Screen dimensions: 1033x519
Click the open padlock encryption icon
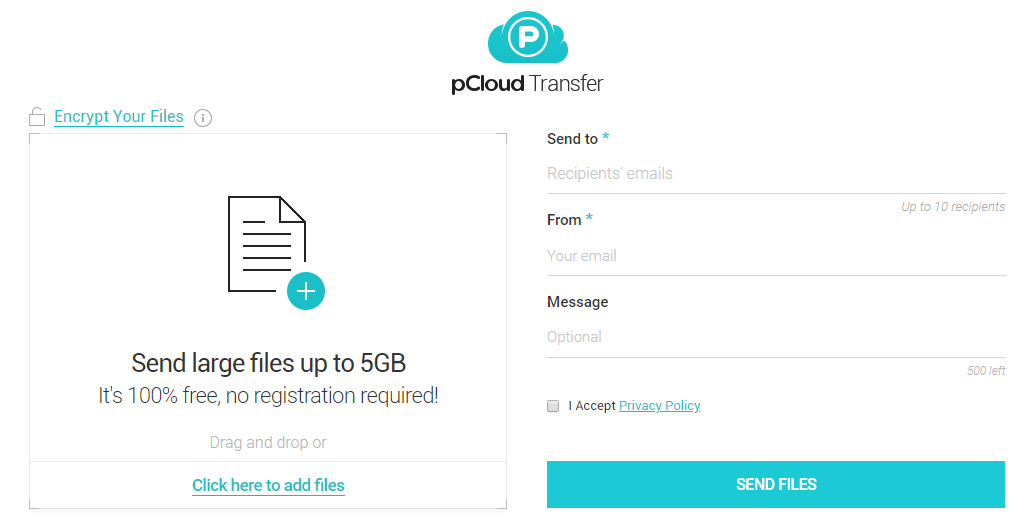point(37,117)
